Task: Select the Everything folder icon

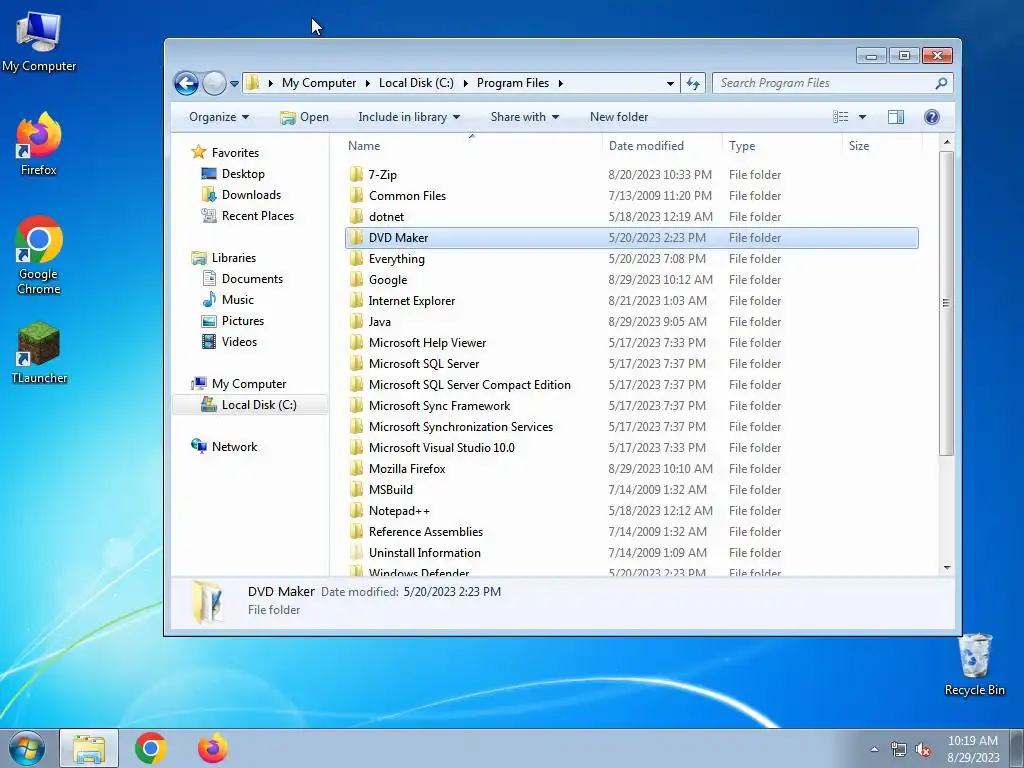Action: tap(356, 259)
